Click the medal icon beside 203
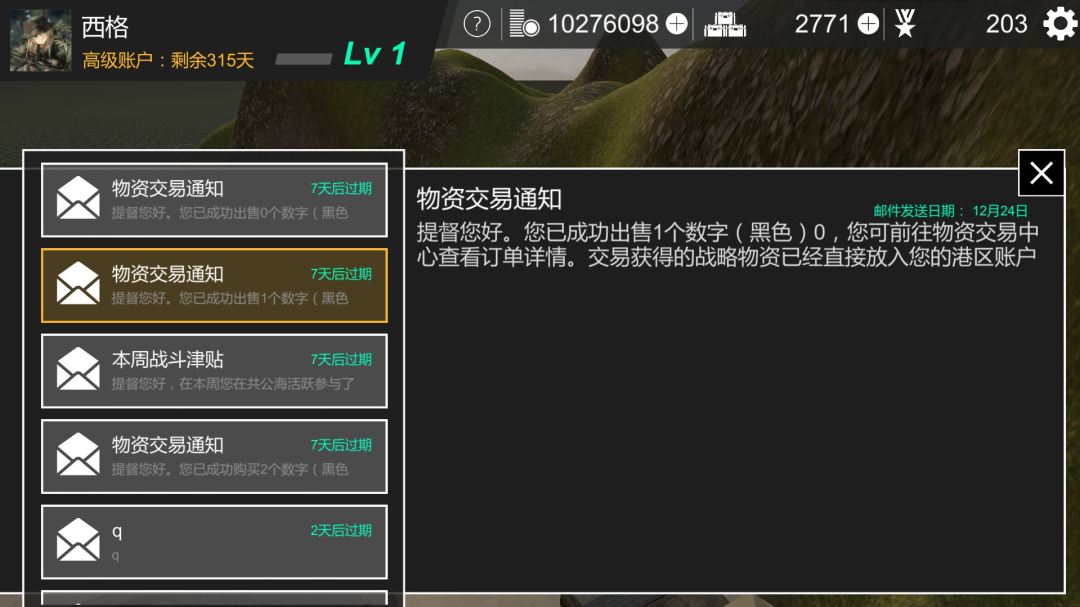1080x607 pixels. coord(905,24)
